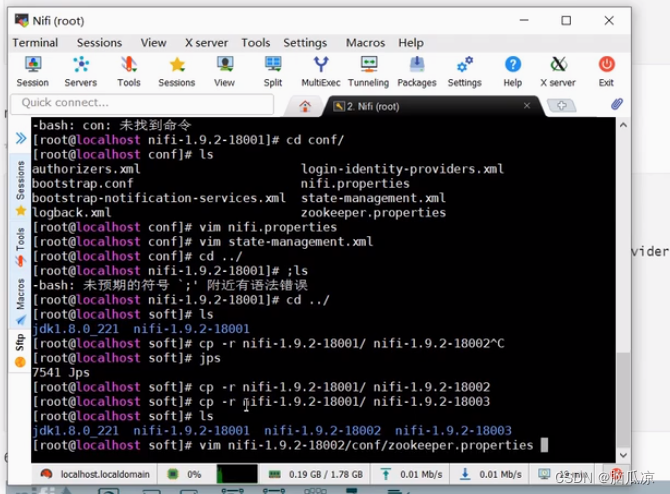Open the Session toolbar icon
670x494 pixels.
(32, 71)
